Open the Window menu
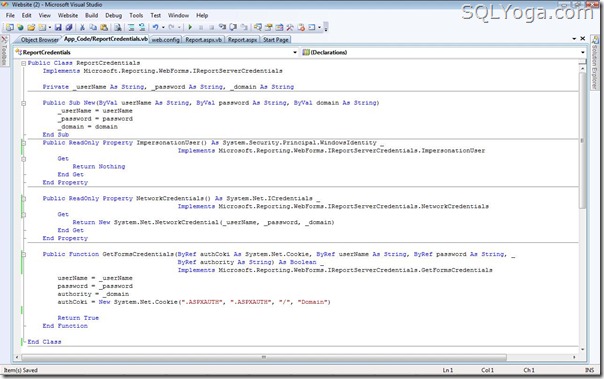Viewport: 604px width, 379px height. 178,15
